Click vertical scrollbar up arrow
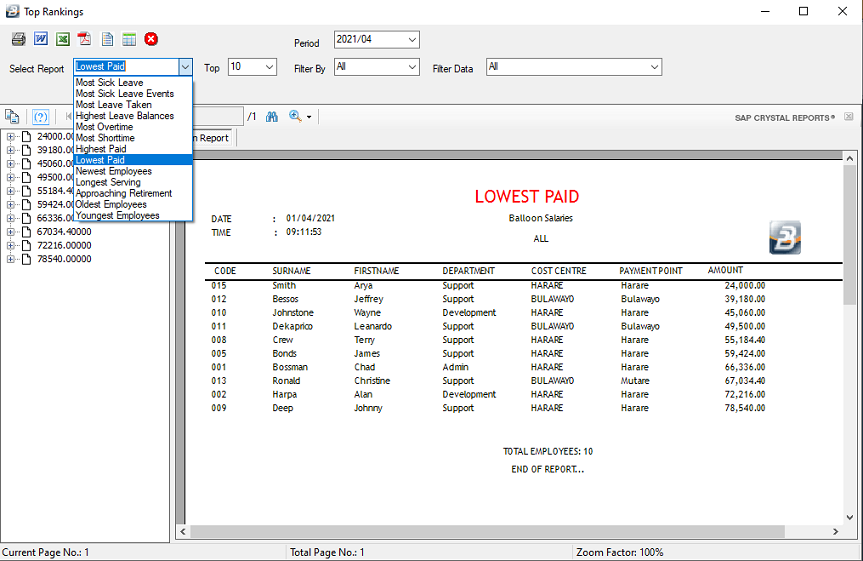The width and height of the screenshot is (863, 561). tap(850, 158)
